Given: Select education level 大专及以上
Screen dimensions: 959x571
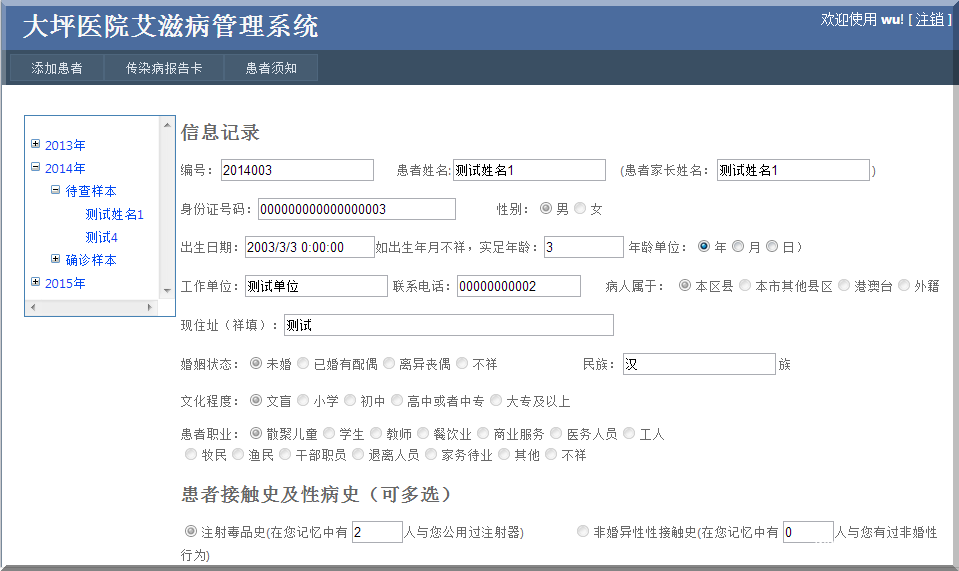Looking at the screenshot, I should tap(496, 400).
